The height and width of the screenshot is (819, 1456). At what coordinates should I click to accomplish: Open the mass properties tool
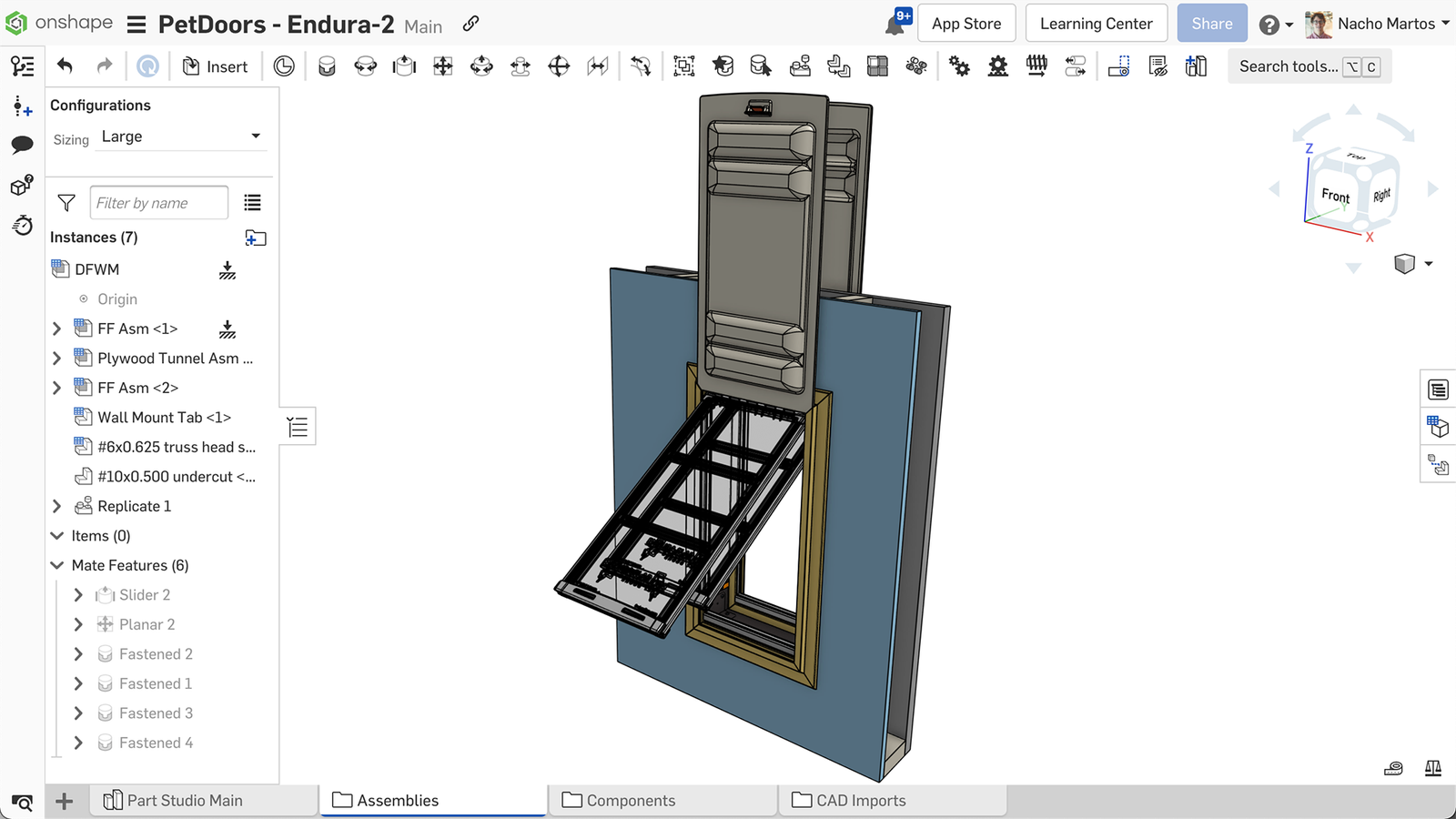pyautogui.click(x=1431, y=769)
